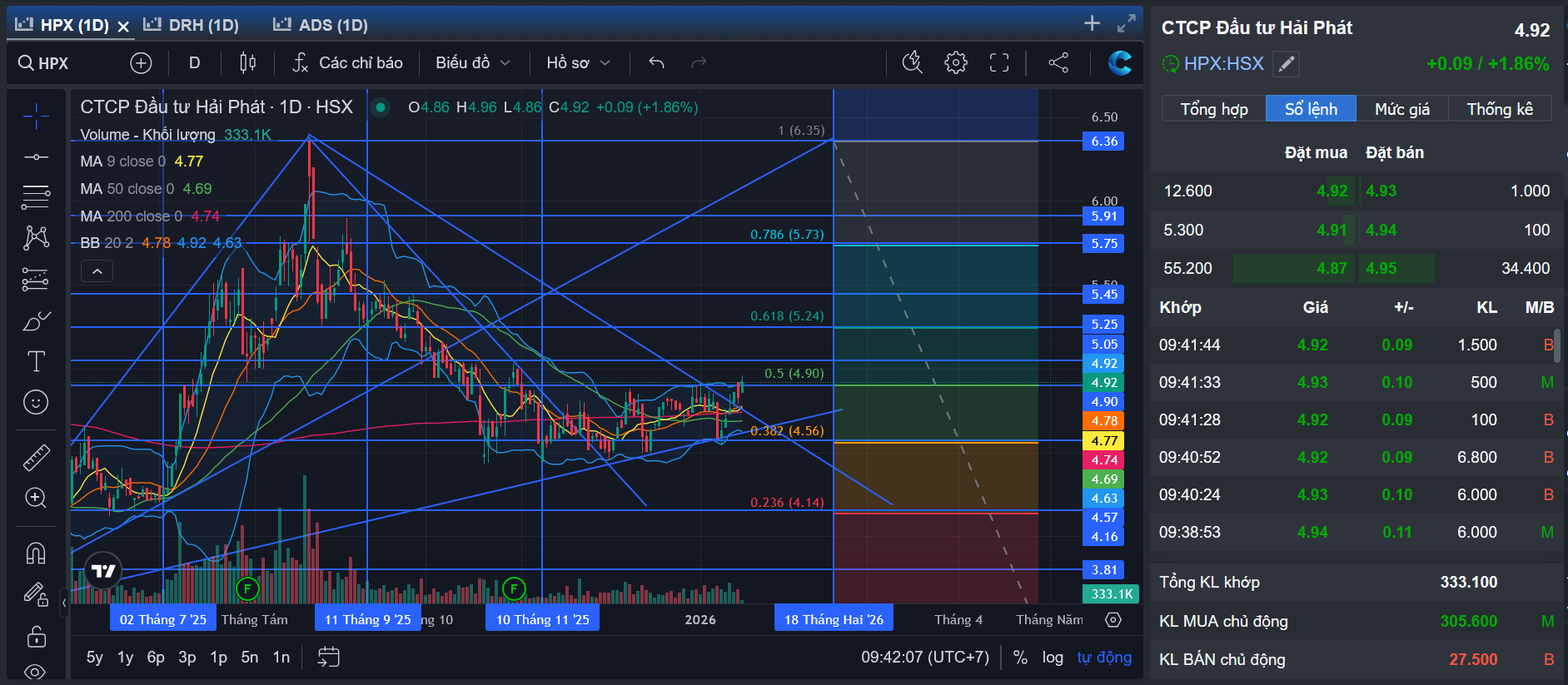The height and width of the screenshot is (685, 1568).
Task: Select the Sổ lệnh tab
Action: point(1312,109)
